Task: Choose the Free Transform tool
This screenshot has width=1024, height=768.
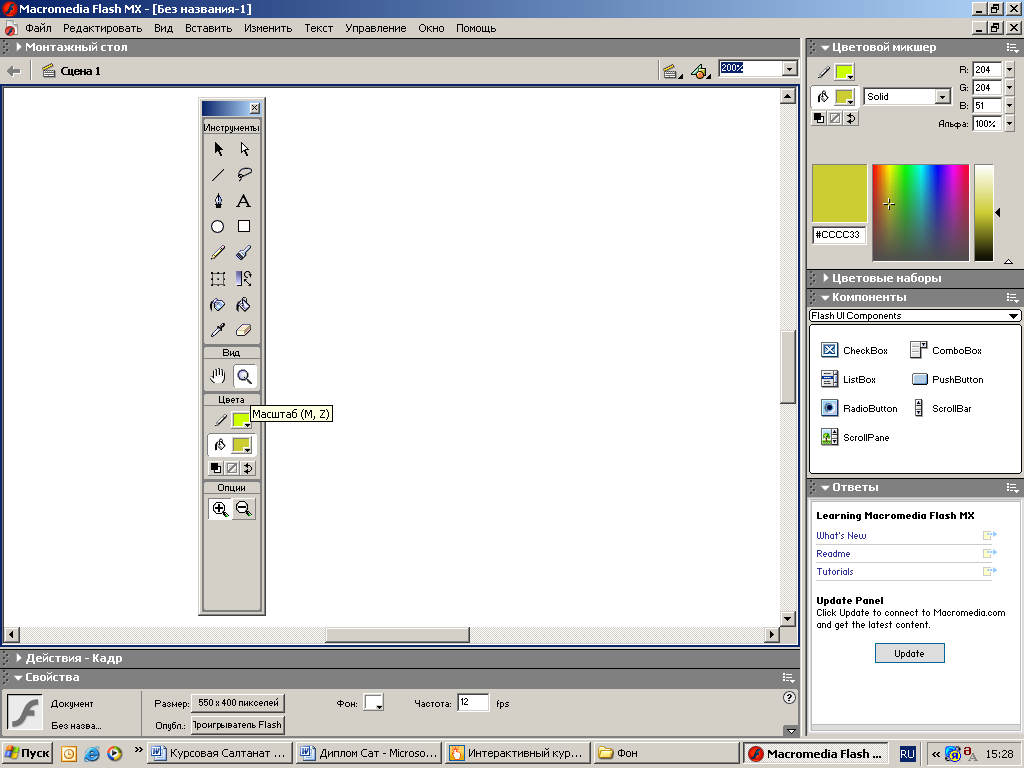Action: (218, 279)
